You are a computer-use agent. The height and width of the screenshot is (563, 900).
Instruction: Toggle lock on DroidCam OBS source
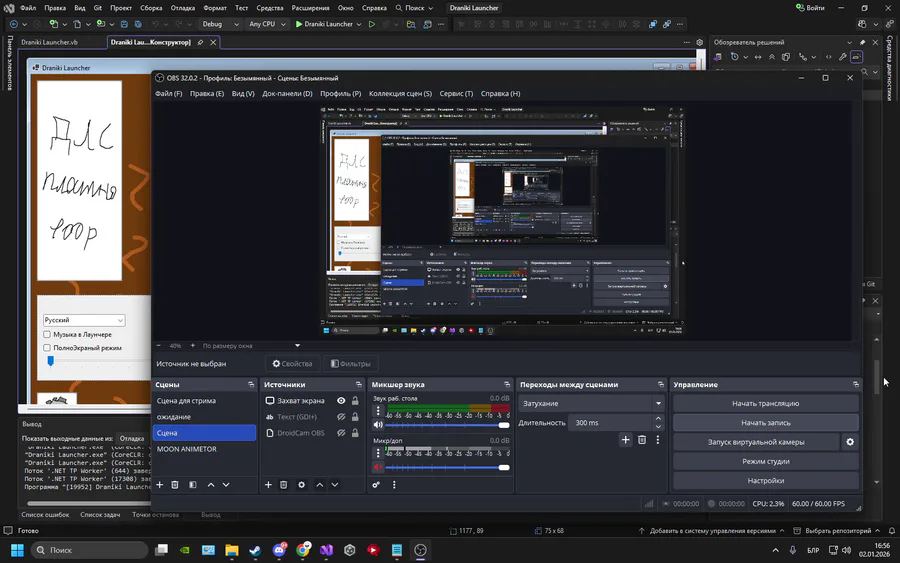355,433
